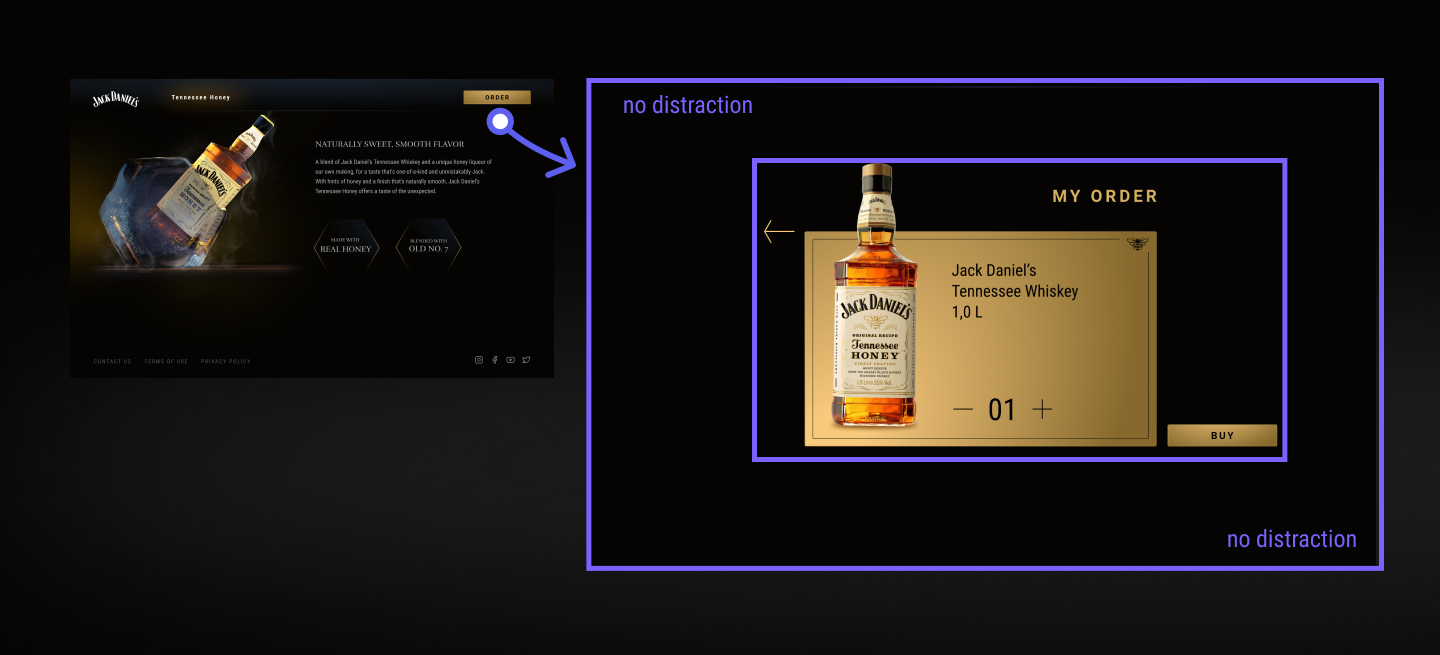Click the Blended With Old No. 7 badge
Image resolution: width=1440 pixels, height=655 pixels.
click(428, 245)
